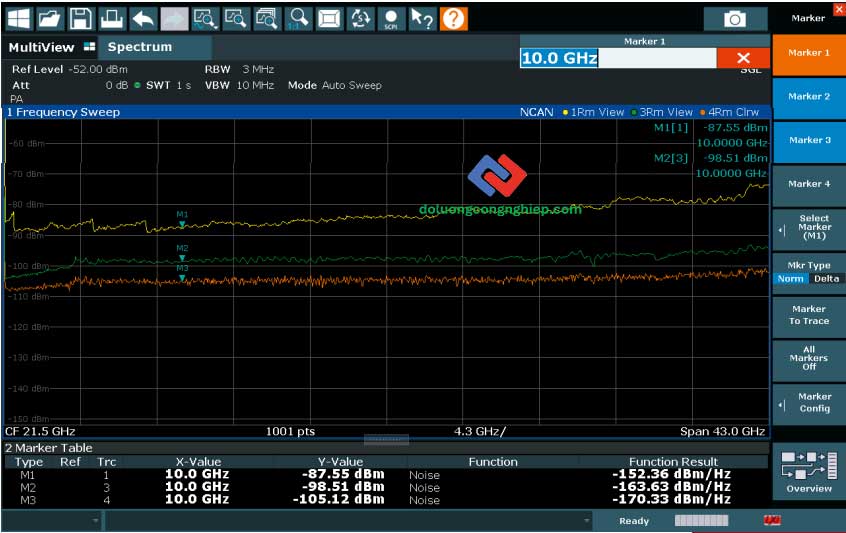The height and width of the screenshot is (533, 846).
Task: Set marker type to Delta
Action: pyautogui.click(x=826, y=278)
